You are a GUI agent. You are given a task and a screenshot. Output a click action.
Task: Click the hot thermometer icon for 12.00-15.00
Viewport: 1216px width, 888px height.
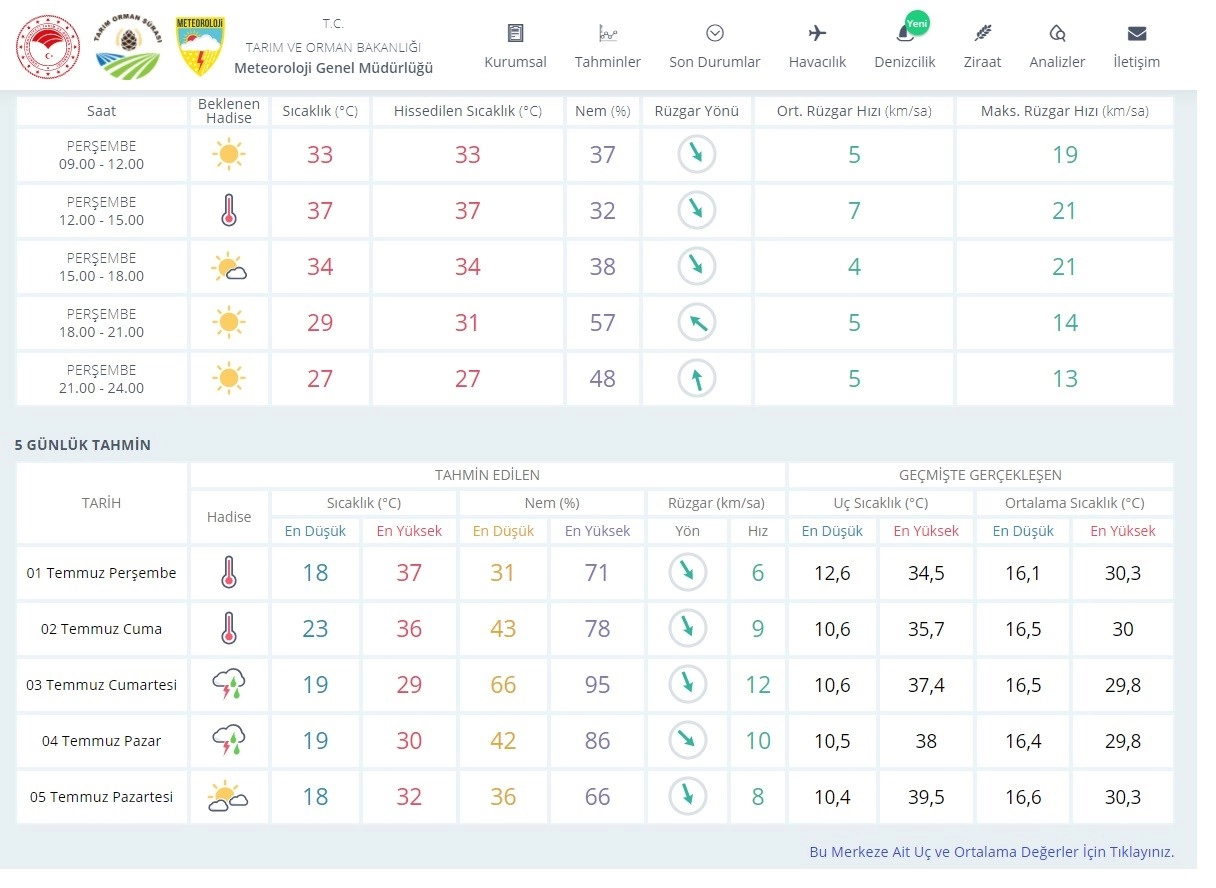pyautogui.click(x=229, y=211)
